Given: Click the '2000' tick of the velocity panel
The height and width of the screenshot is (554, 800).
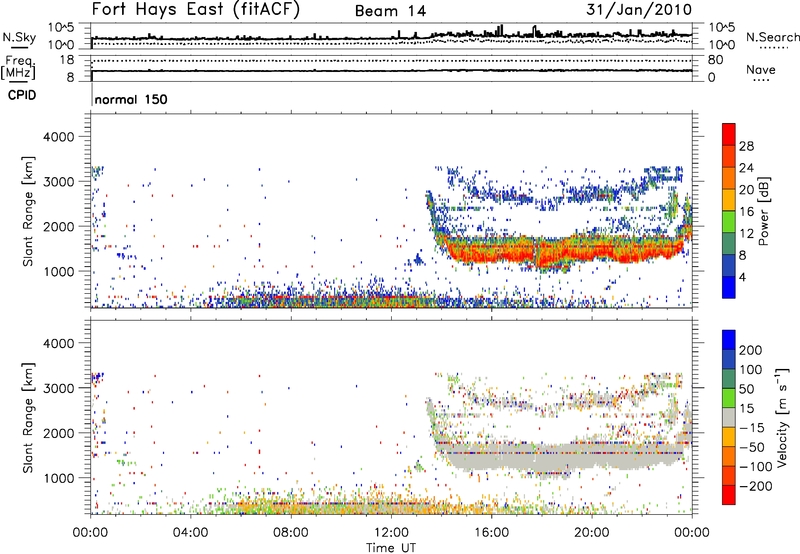Looking at the screenshot, I should (58, 433).
